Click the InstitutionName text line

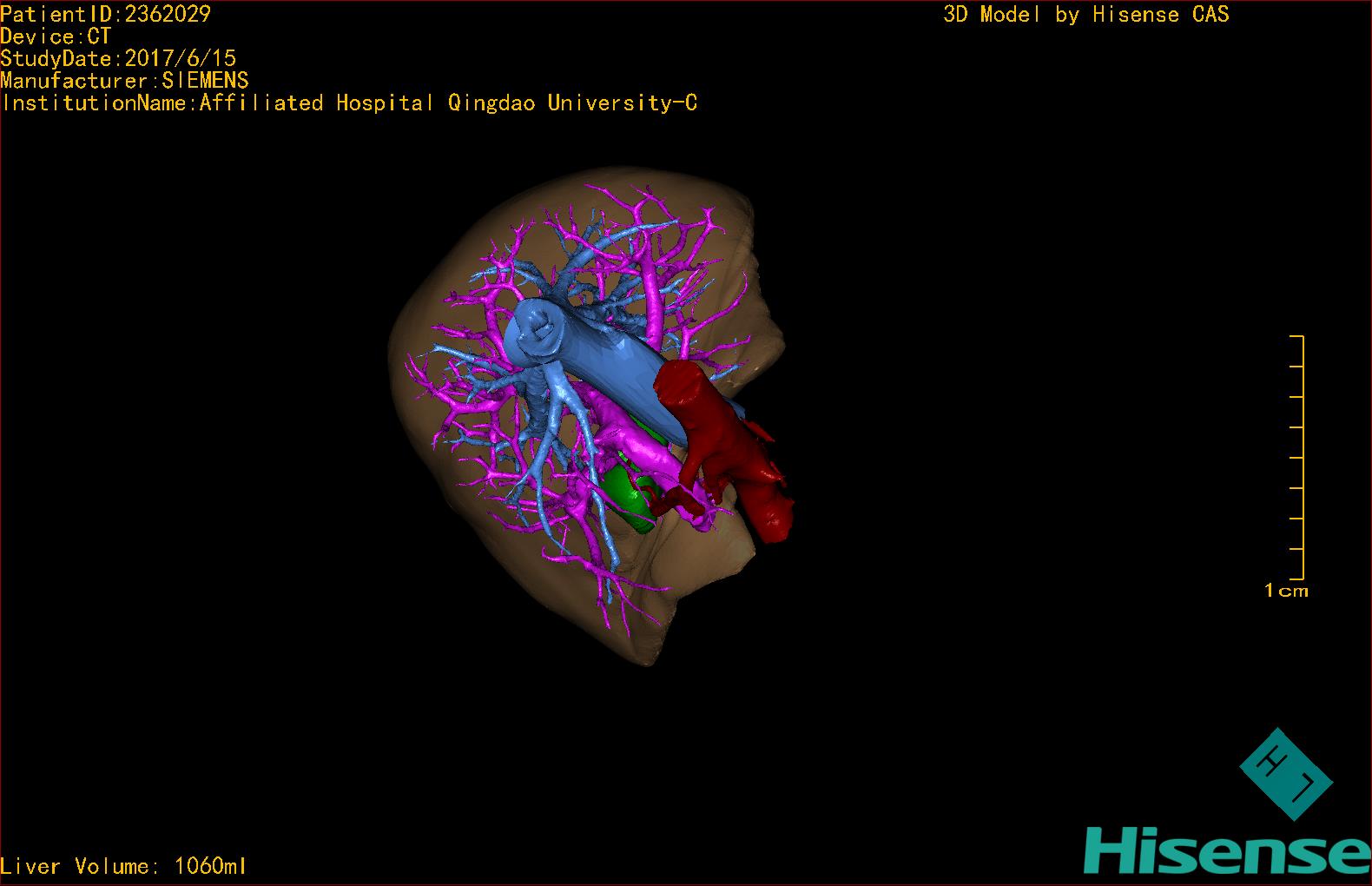click(349, 103)
